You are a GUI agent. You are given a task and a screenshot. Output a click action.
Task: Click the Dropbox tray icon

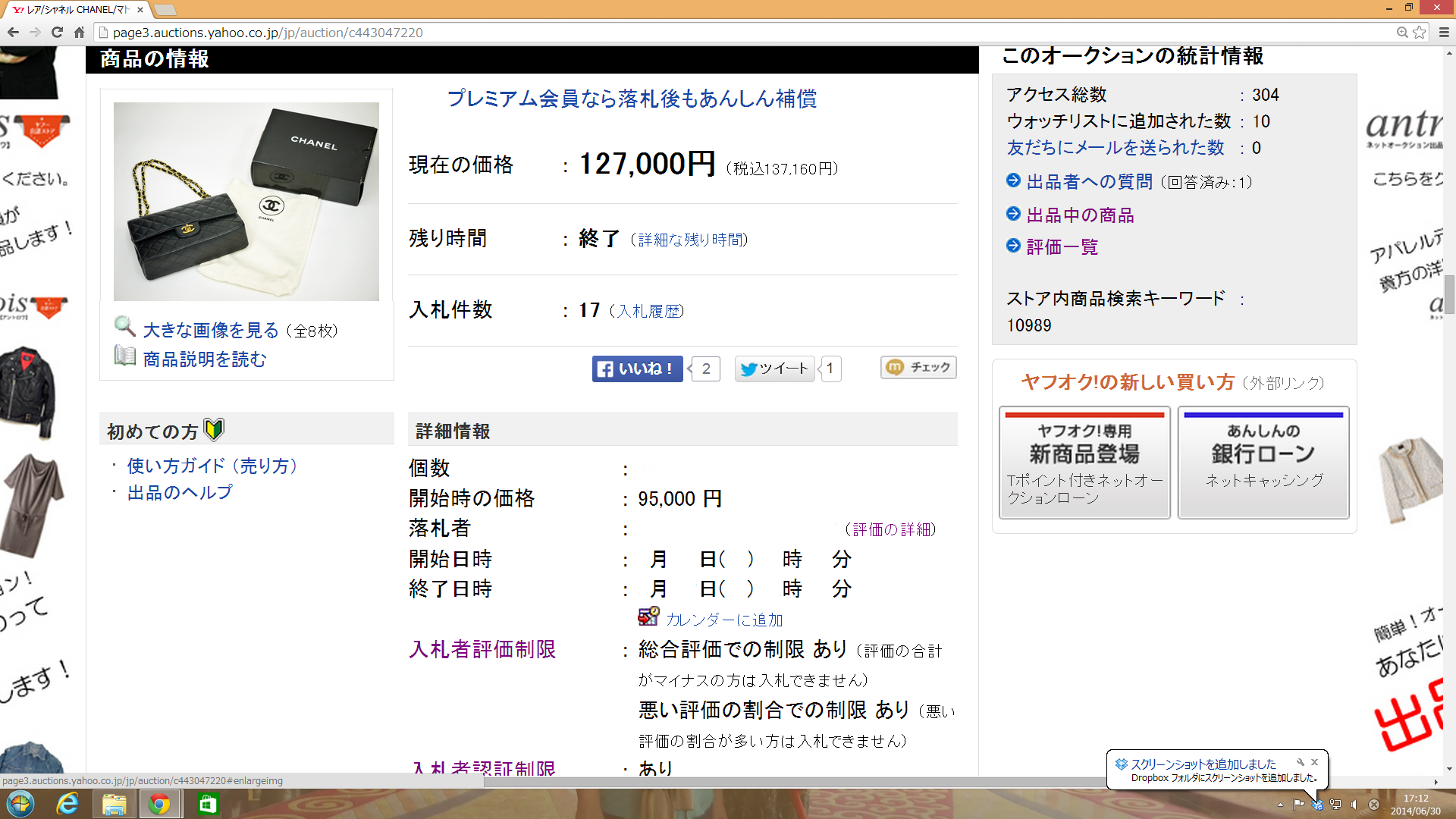[1317, 805]
